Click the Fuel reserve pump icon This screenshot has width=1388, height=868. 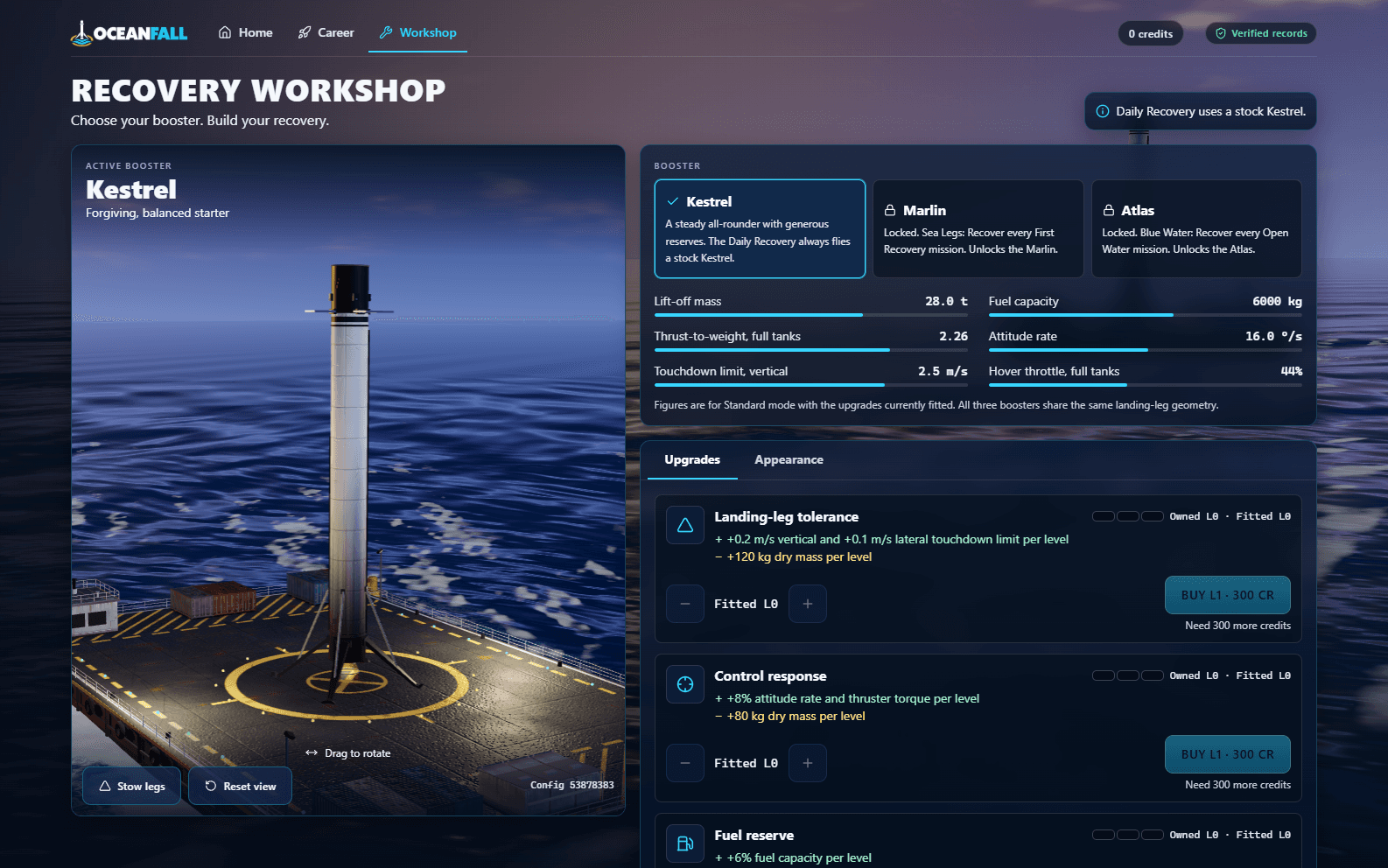tap(685, 843)
